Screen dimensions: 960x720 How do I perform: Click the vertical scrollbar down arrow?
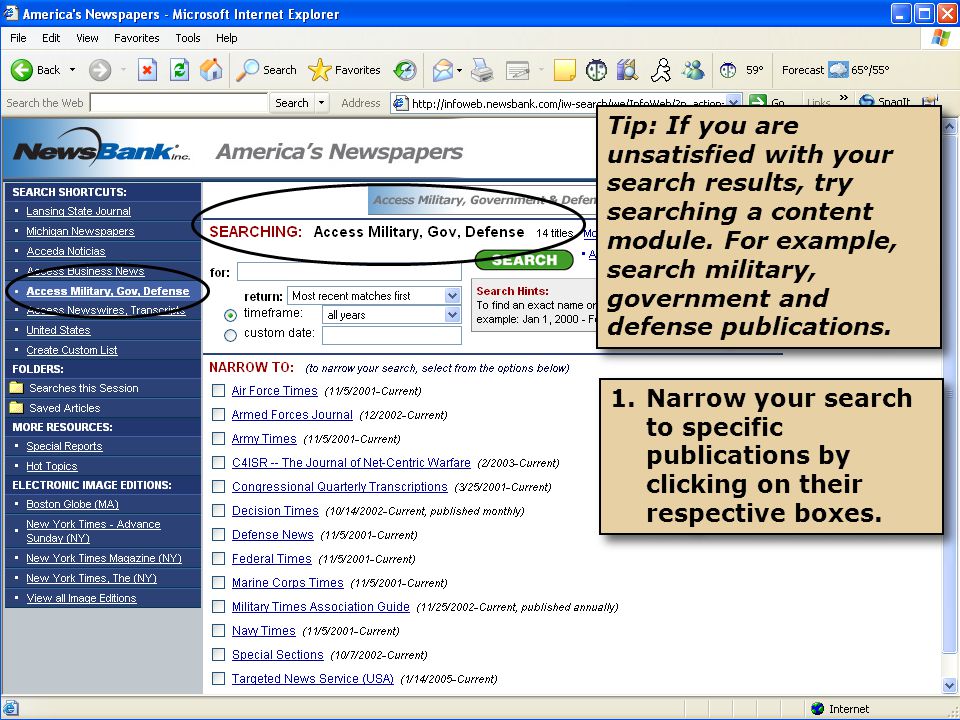click(x=949, y=685)
